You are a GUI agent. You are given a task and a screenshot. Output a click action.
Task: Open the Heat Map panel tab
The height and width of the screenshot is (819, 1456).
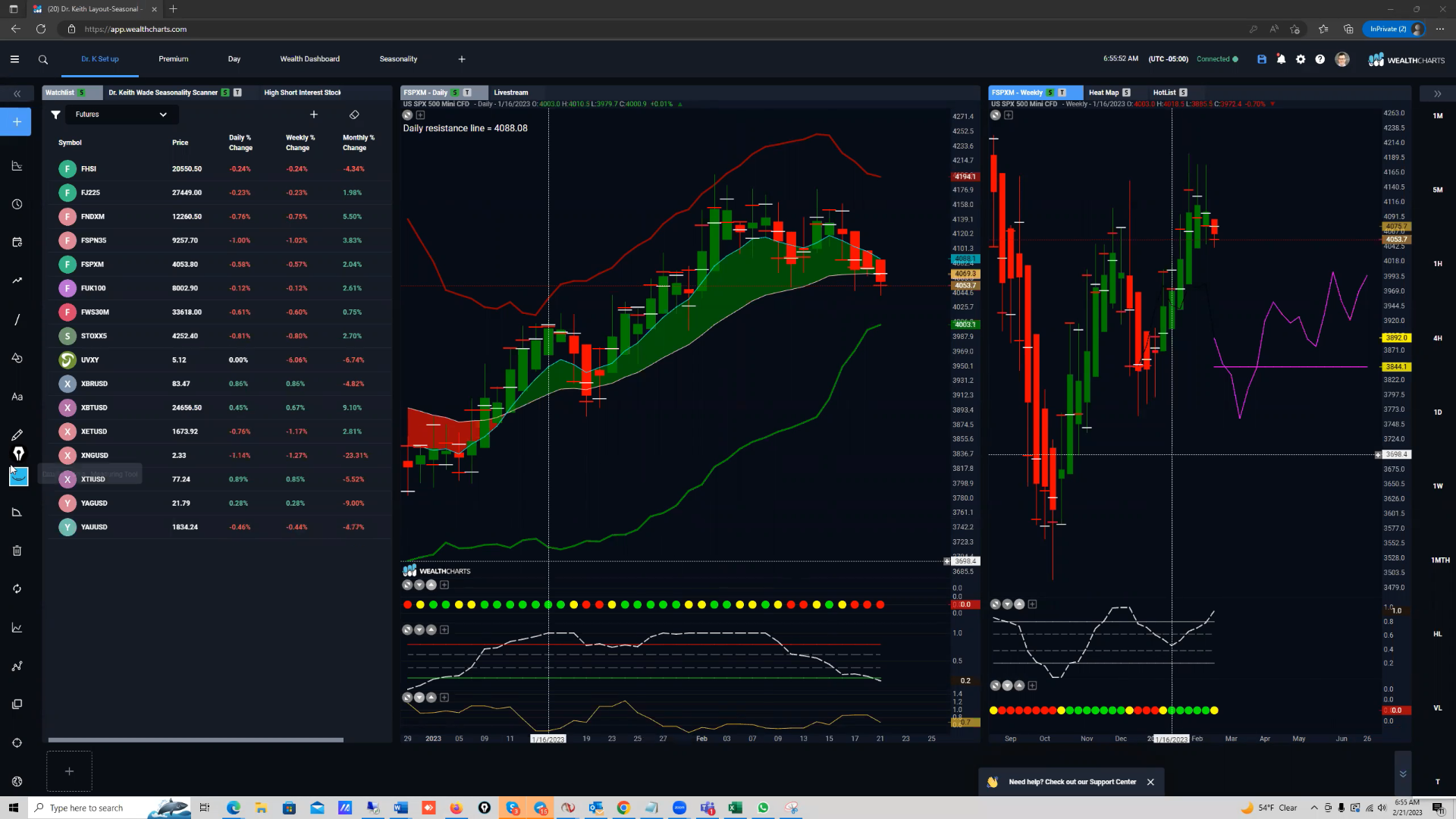[1103, 93]
